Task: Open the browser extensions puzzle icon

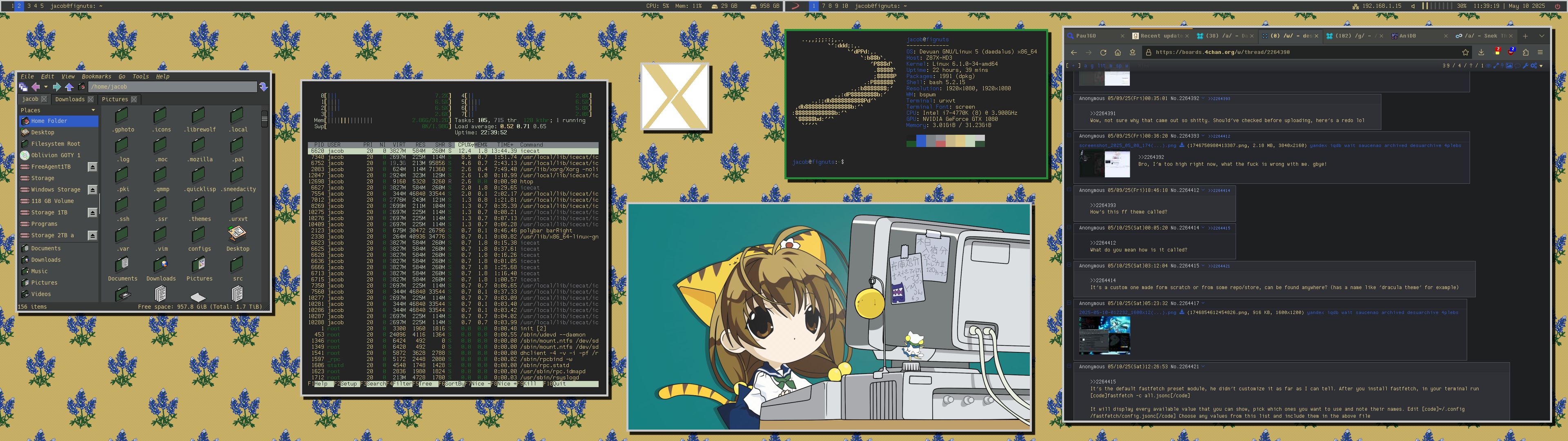Action: 1526,52
